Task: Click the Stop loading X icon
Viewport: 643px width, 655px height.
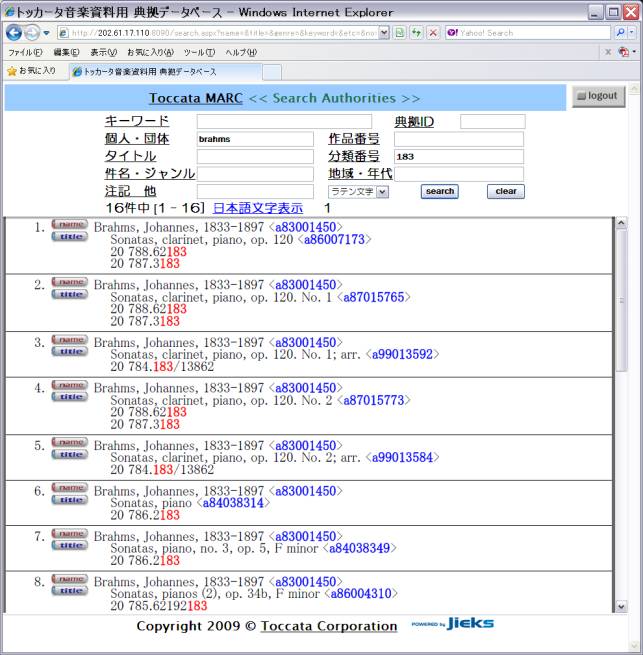Action: click(x=434, y=33)
